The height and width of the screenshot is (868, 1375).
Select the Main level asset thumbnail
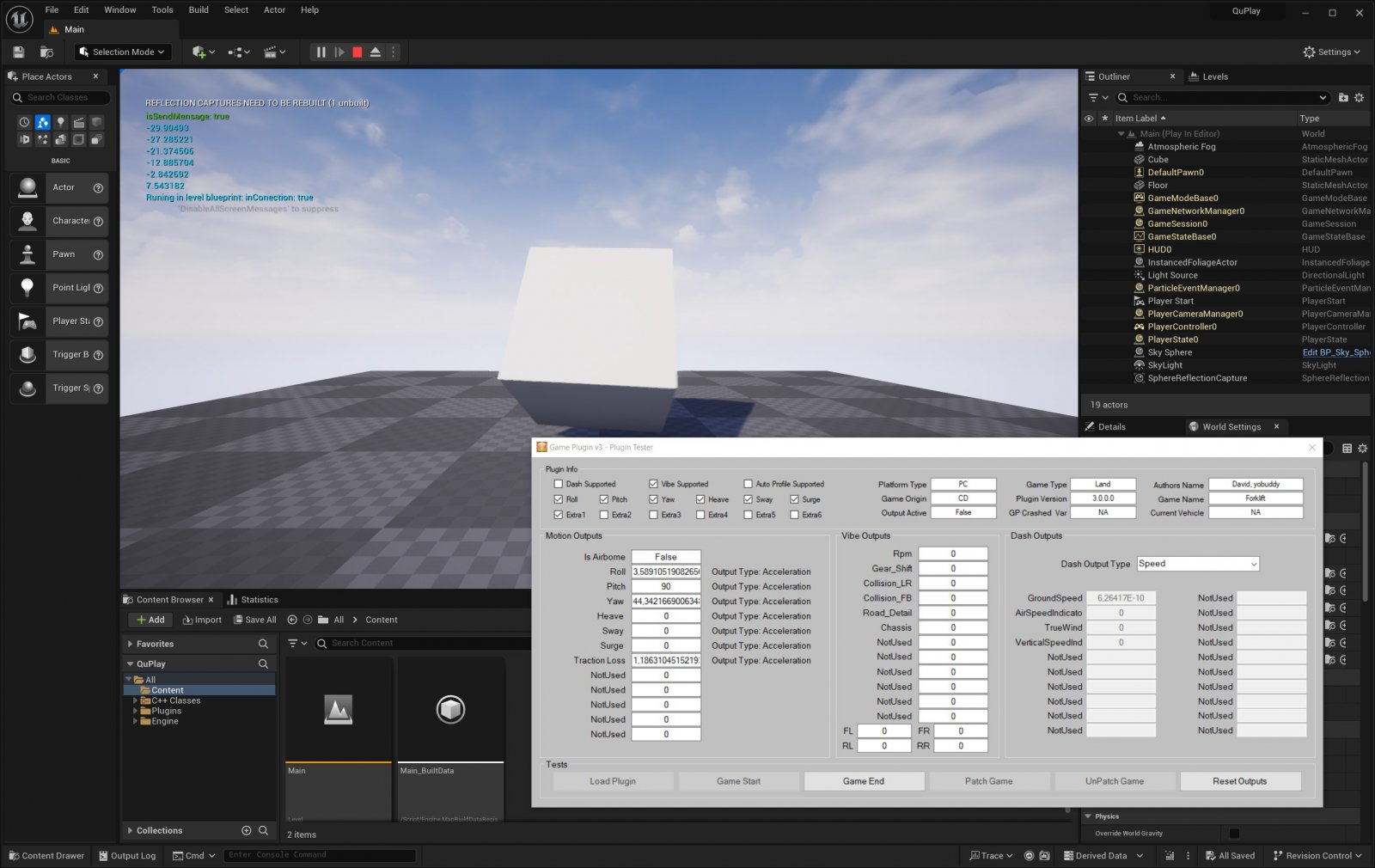[x=339, y=710]
